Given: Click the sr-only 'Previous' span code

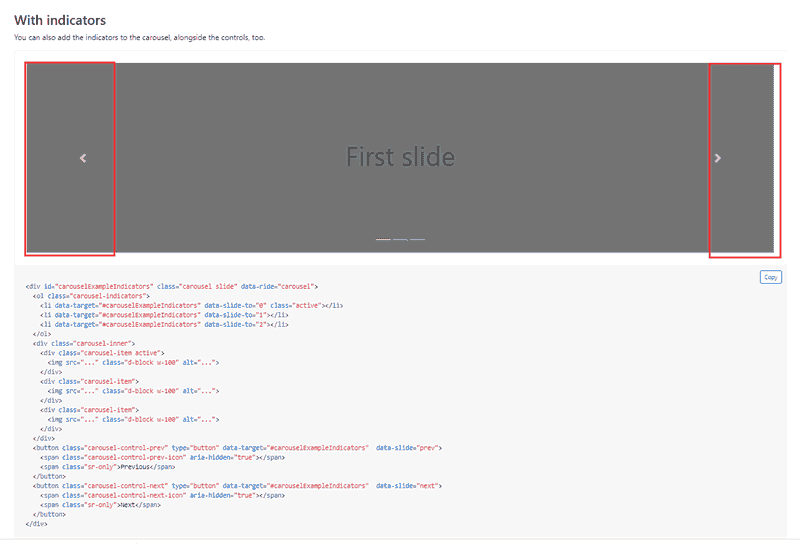Looking at the screenshot, I should point(108,467).
